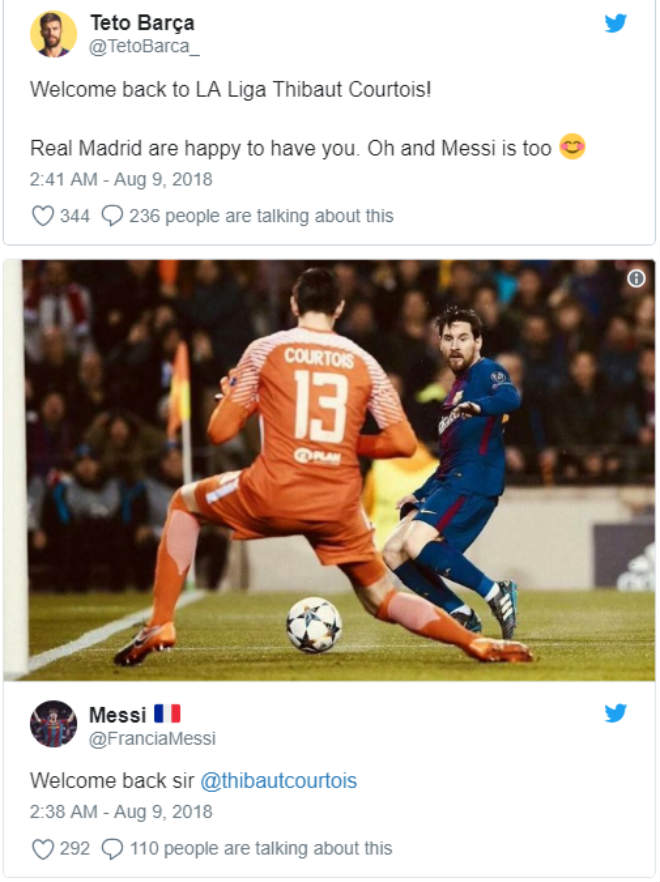View 236 people are talking about this

point(261,216)
